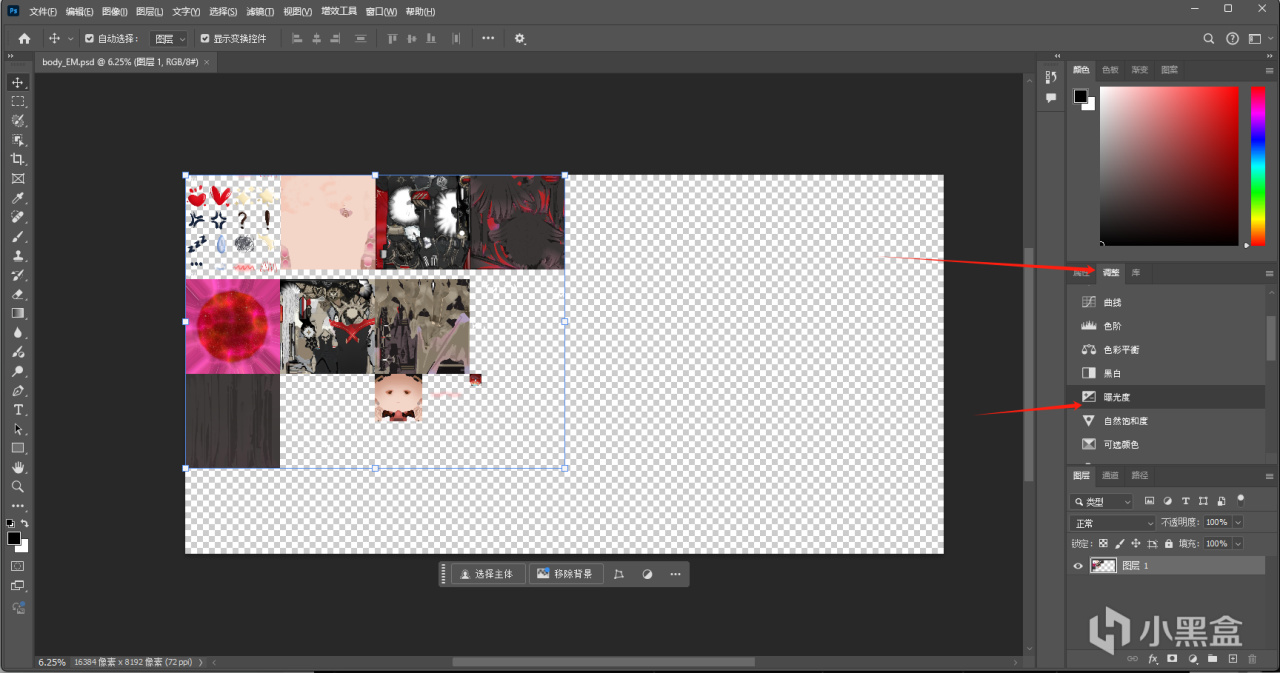Select the Eyedropper tool
The height and width of the screenshot is (673, 1280).
click(x=18, y=198)
